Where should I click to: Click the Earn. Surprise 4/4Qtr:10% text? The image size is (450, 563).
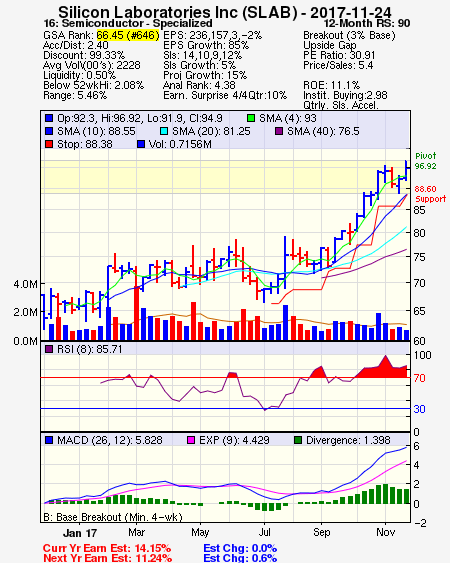[x=225, y=96]
